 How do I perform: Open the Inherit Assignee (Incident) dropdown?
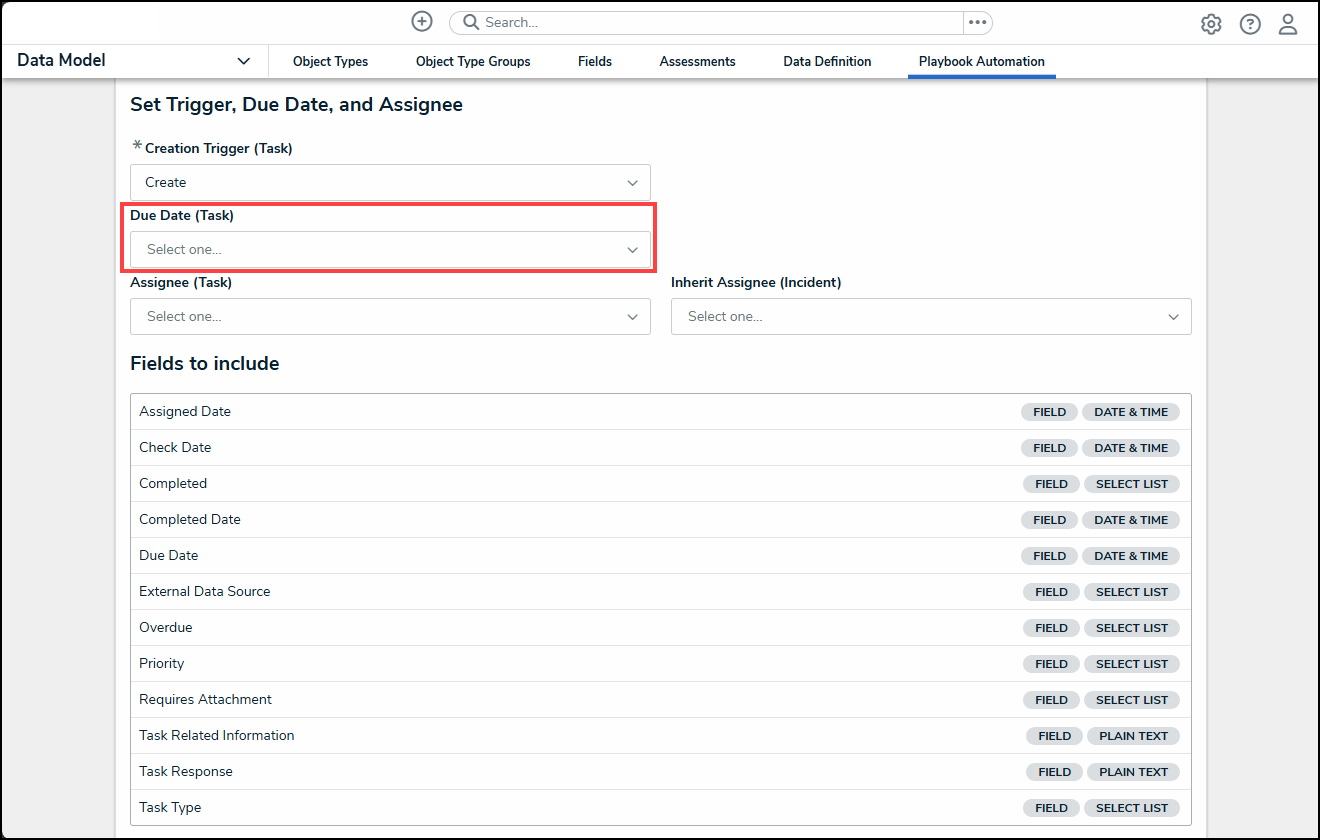click(930, 317)
